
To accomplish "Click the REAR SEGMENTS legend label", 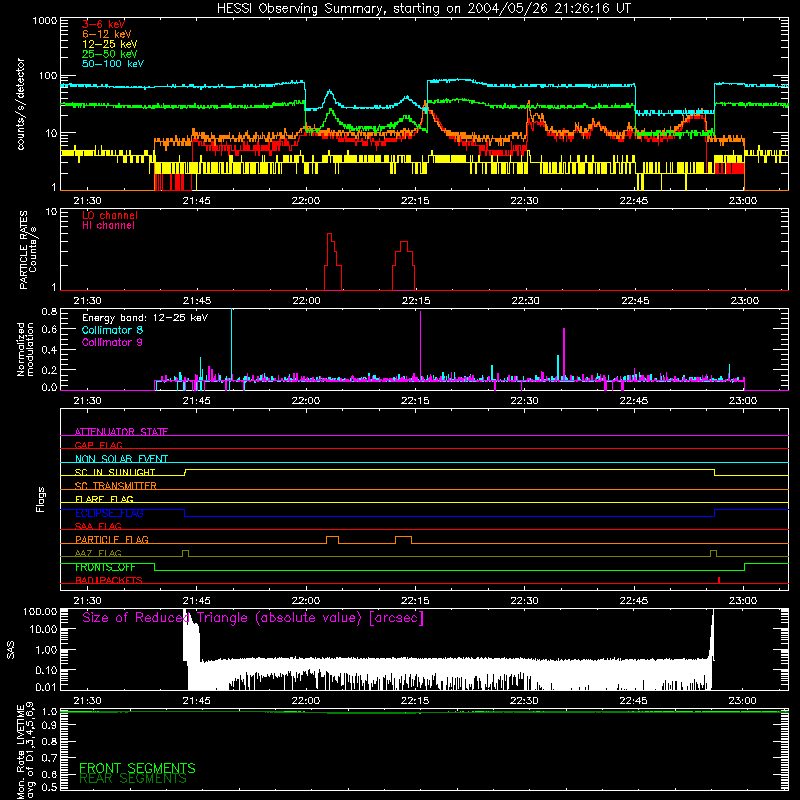I will (x=133, y=778).
